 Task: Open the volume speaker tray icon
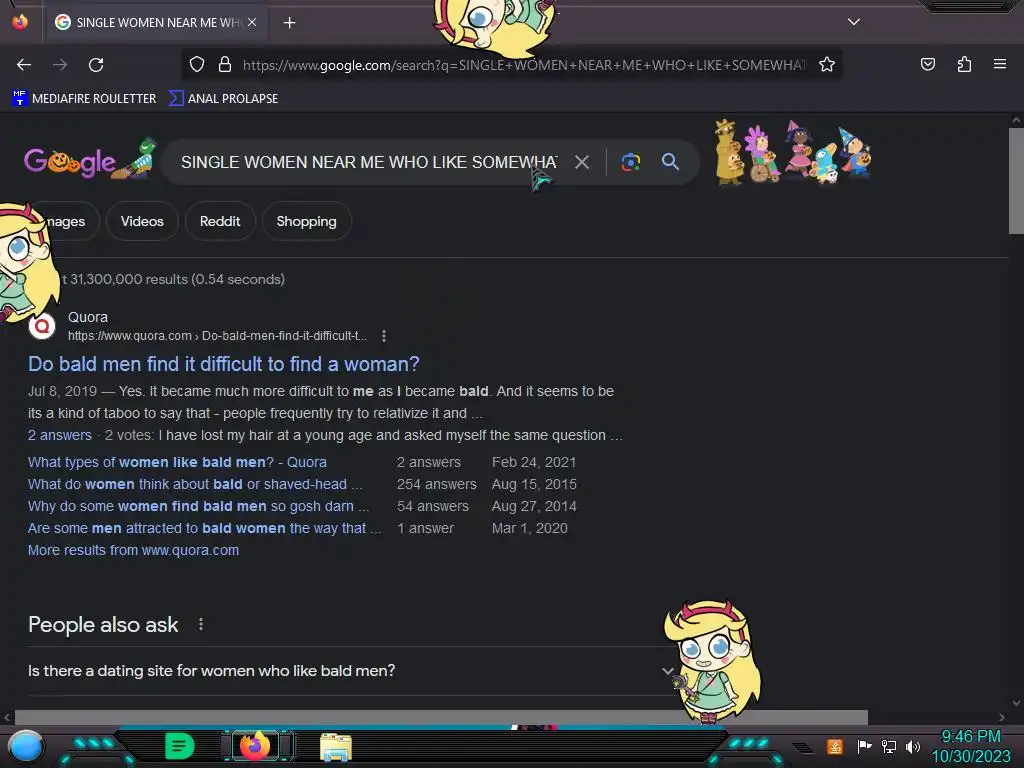[912, 746]
